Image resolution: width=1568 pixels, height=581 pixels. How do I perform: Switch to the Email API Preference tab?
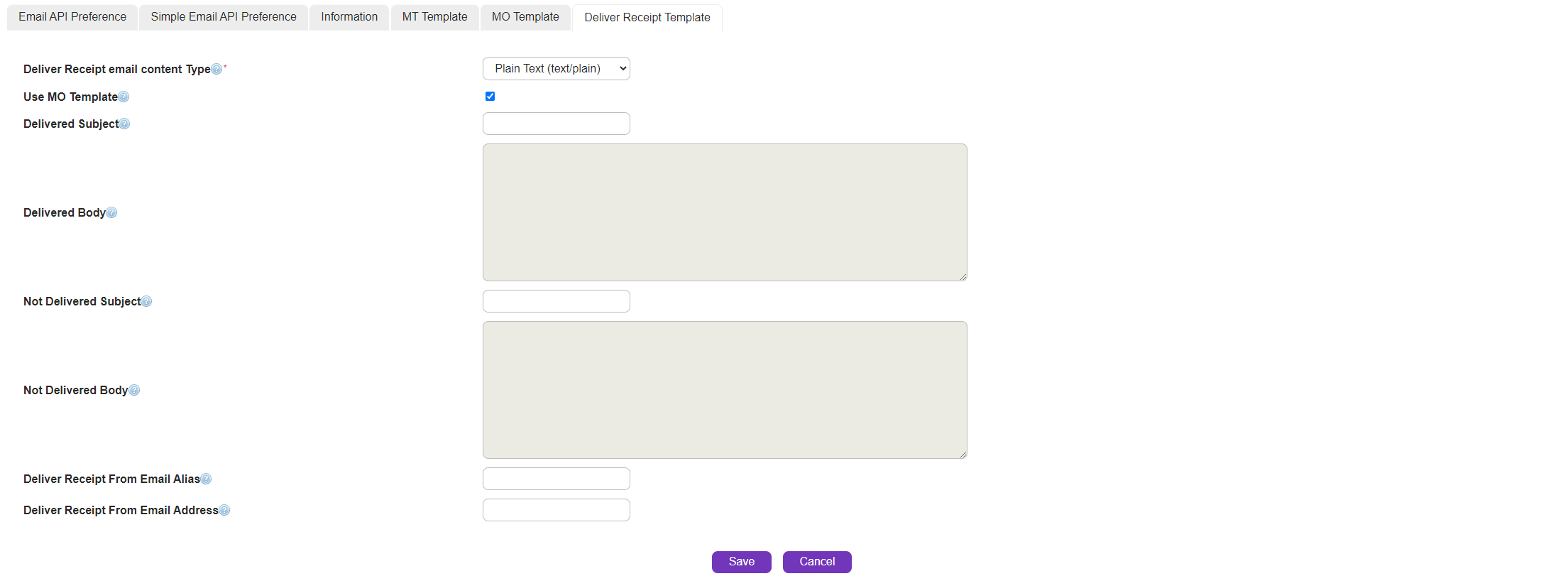pyautogui.click(x=72, y=17)
